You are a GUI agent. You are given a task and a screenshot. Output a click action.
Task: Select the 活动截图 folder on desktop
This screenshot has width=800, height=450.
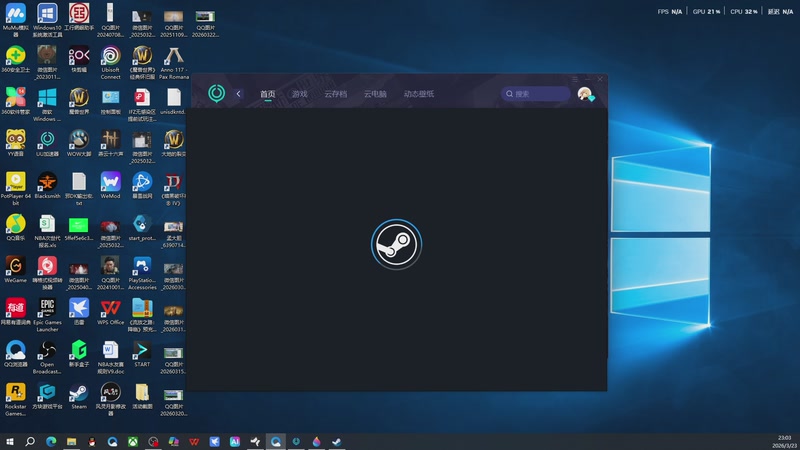click(142, 396)
